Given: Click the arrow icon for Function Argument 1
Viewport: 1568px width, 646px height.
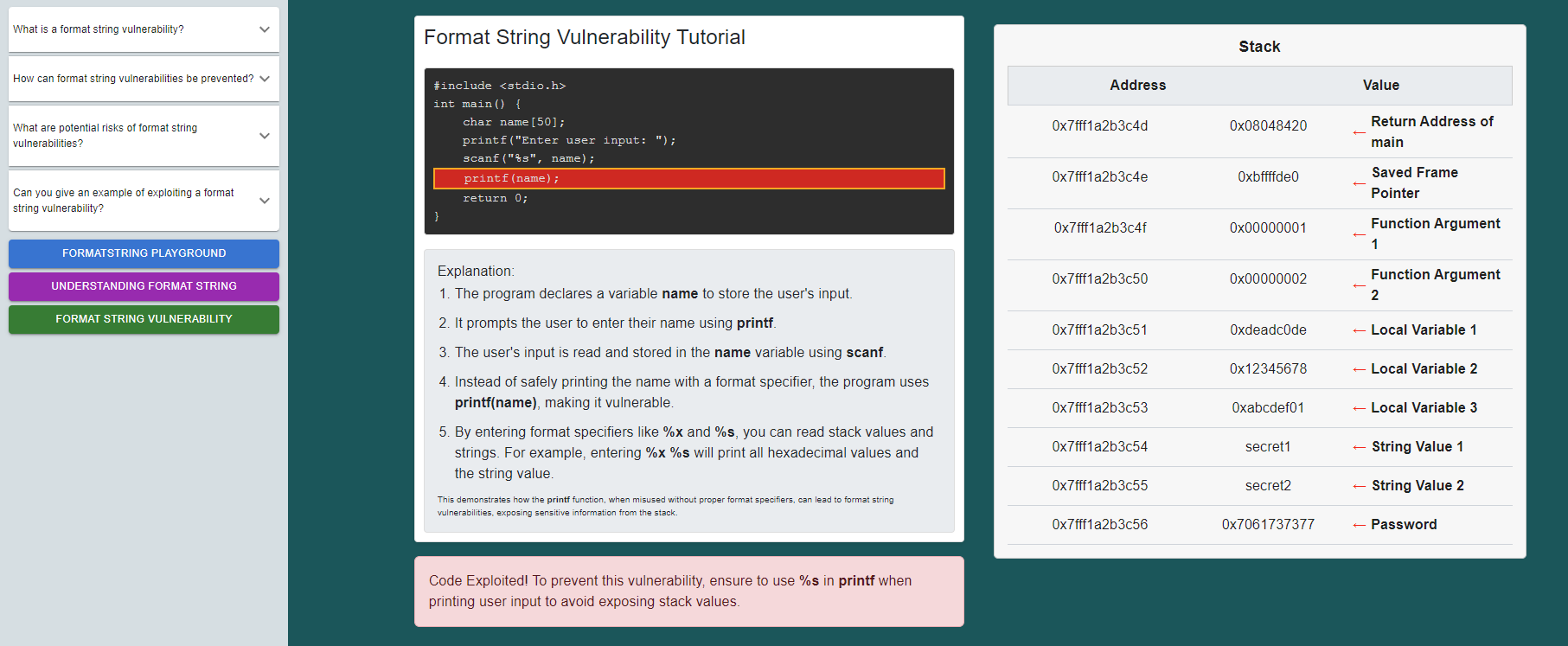Looking at the screenshot, I should [x=1359, y=234].
